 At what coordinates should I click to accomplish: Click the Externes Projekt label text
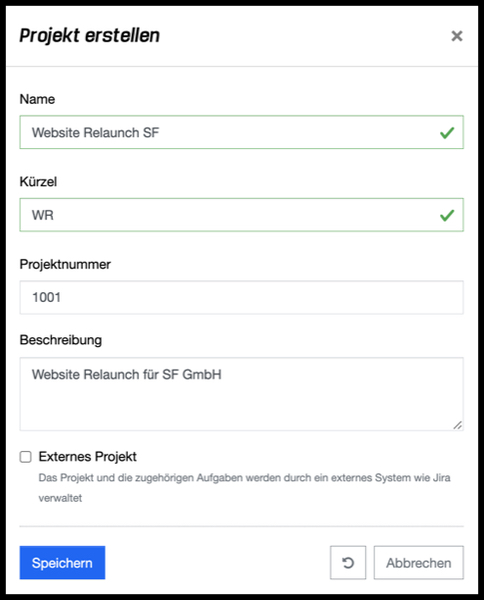(x=88, y=457)
